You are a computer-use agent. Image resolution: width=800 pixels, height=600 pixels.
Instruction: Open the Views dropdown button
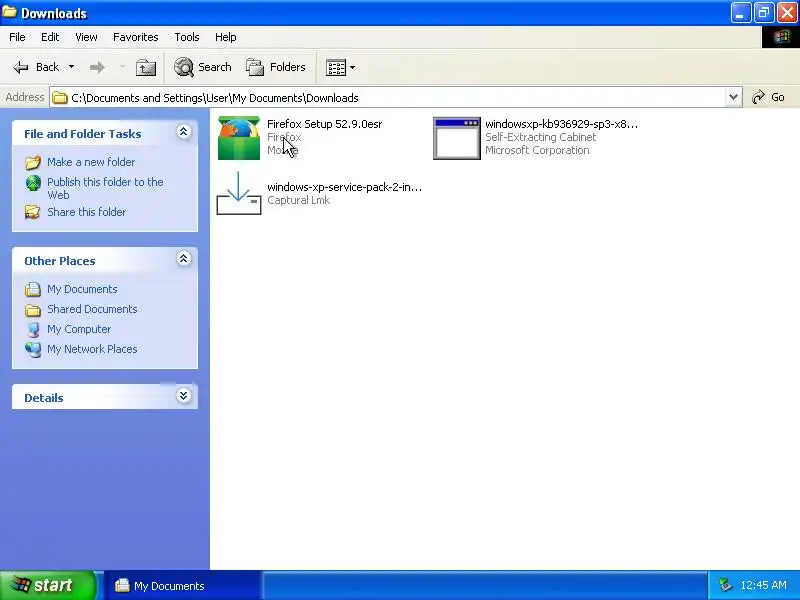(x=340, y=67)
